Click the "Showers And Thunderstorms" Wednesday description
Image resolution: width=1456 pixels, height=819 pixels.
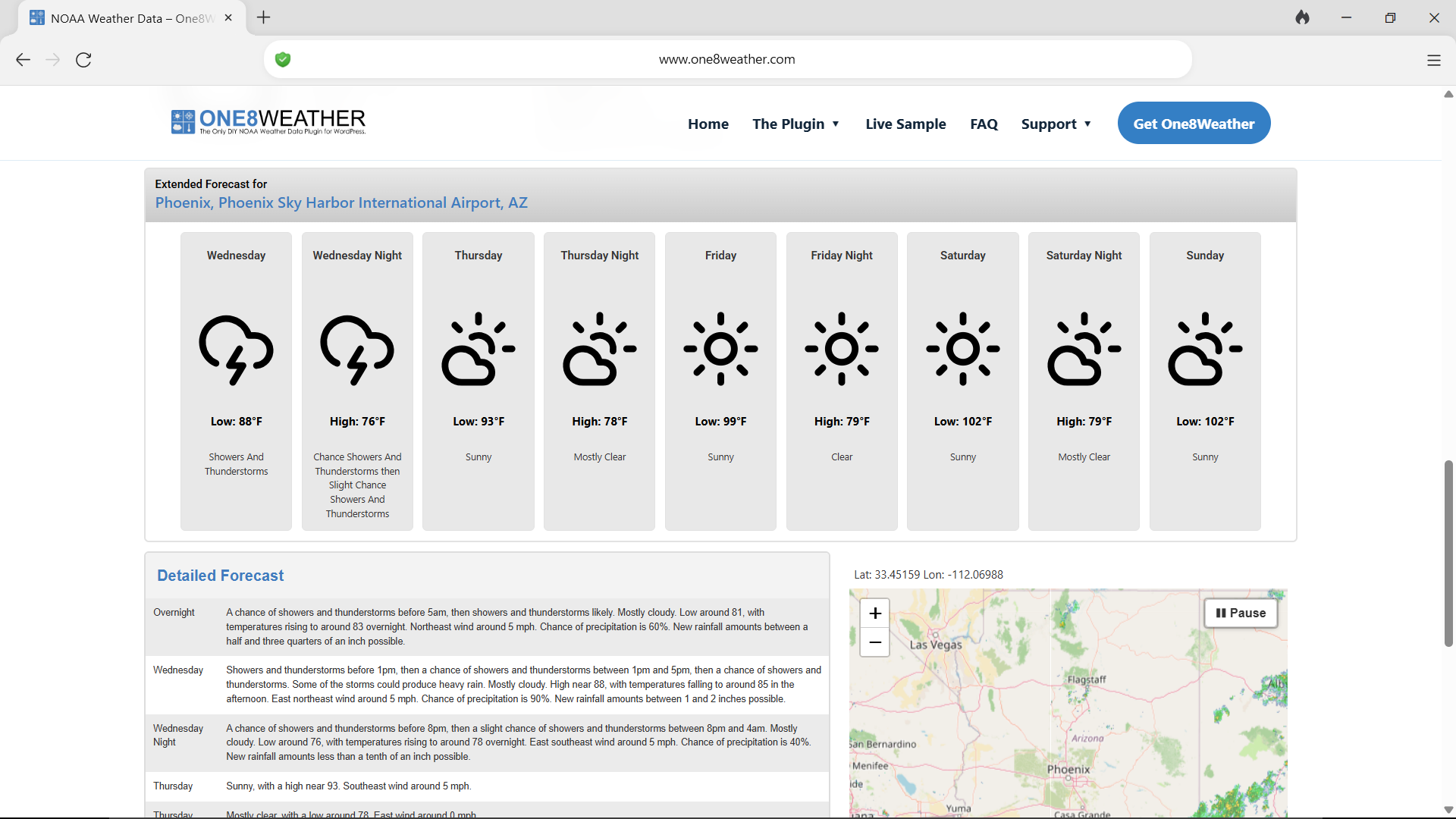pyautogui.click(x=236, y=464)
